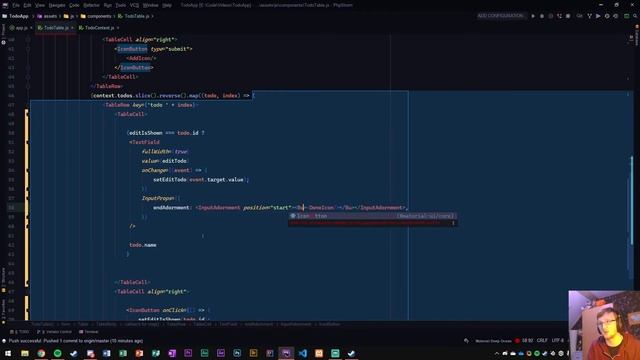The width and height of the screenshot is (640, 360).
Task: Open Visual Studio Code from the taskbar
Action: tap(302, 353)
